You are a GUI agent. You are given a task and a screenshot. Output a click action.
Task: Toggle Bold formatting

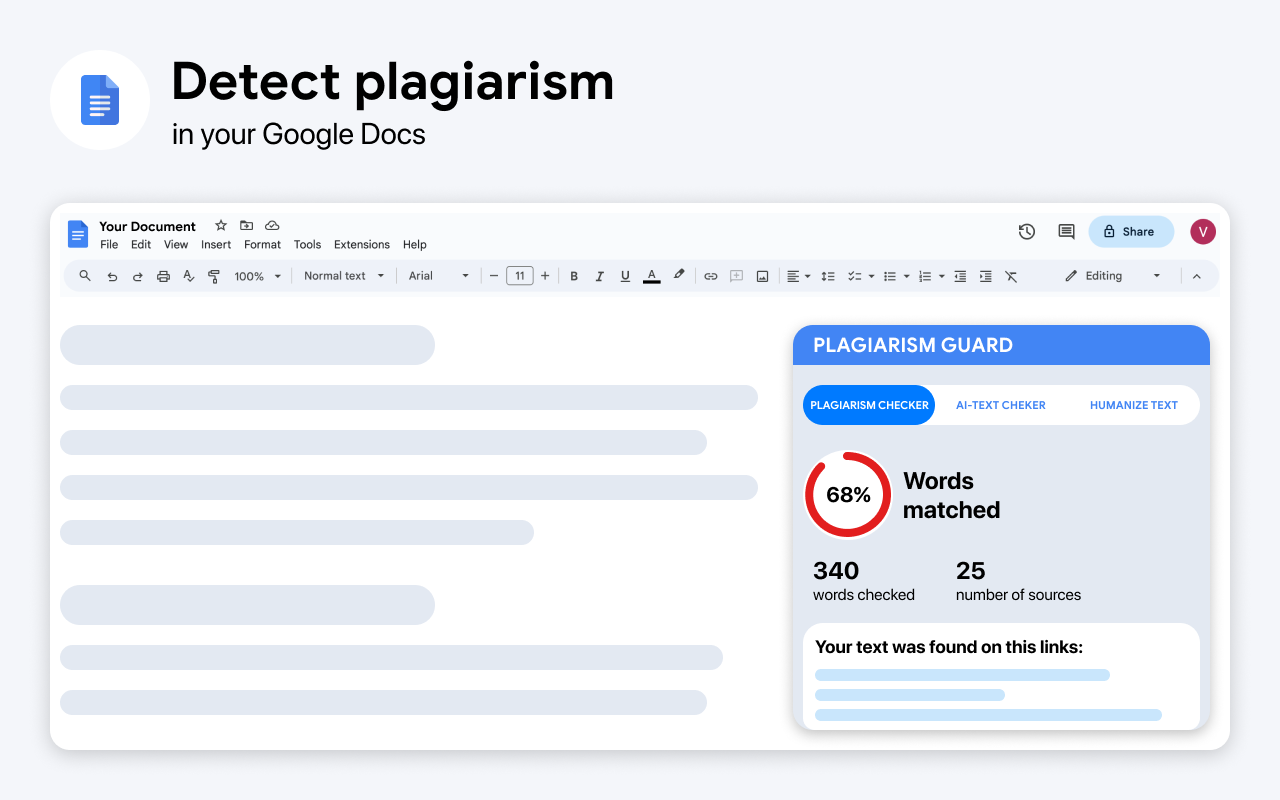(574, 276)
